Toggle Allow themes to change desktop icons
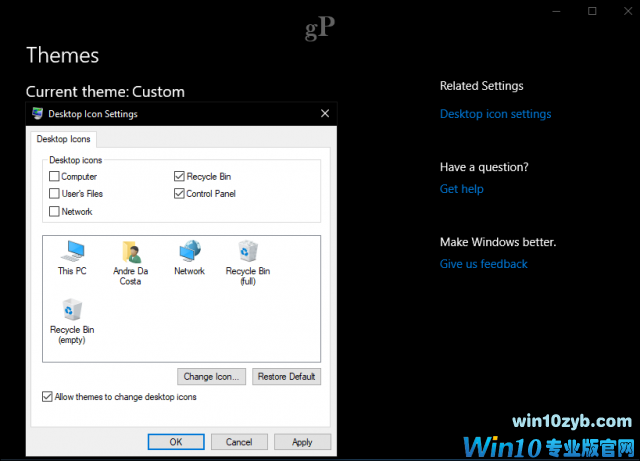Viewport: 640px width, 461px height. 48,397
